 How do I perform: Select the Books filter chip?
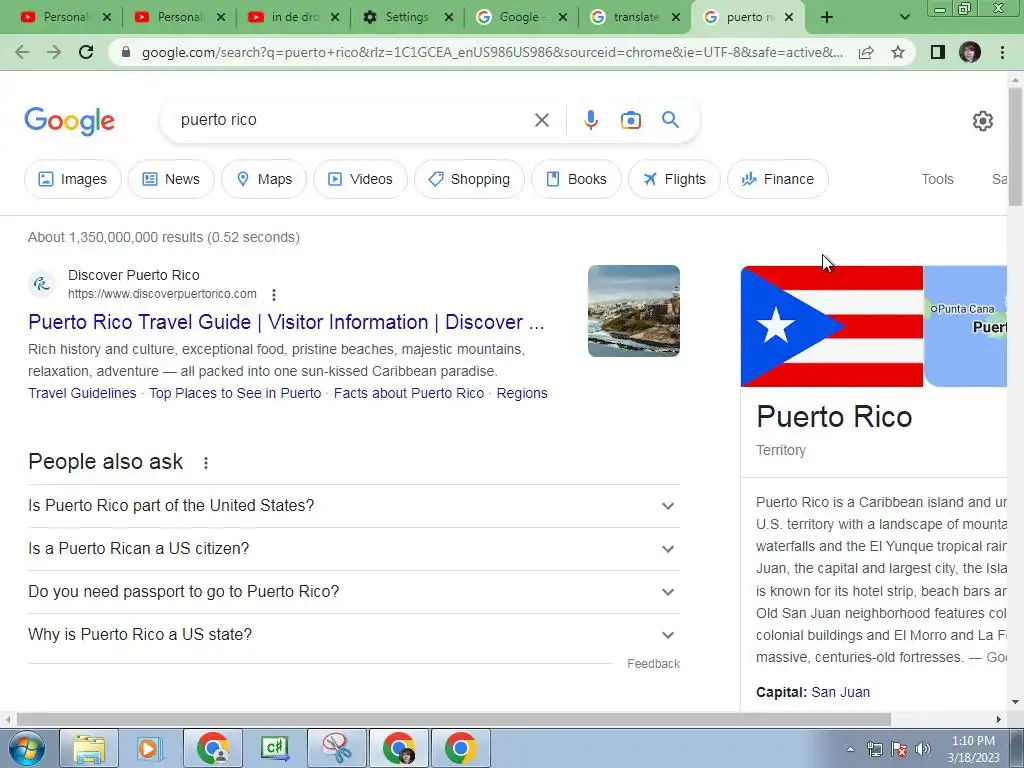pos(576,179)
